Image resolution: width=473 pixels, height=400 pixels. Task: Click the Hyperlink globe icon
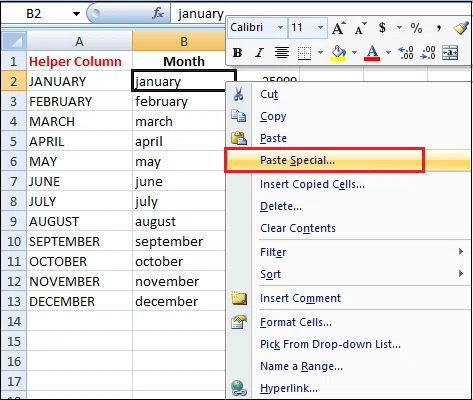[239, 388]
